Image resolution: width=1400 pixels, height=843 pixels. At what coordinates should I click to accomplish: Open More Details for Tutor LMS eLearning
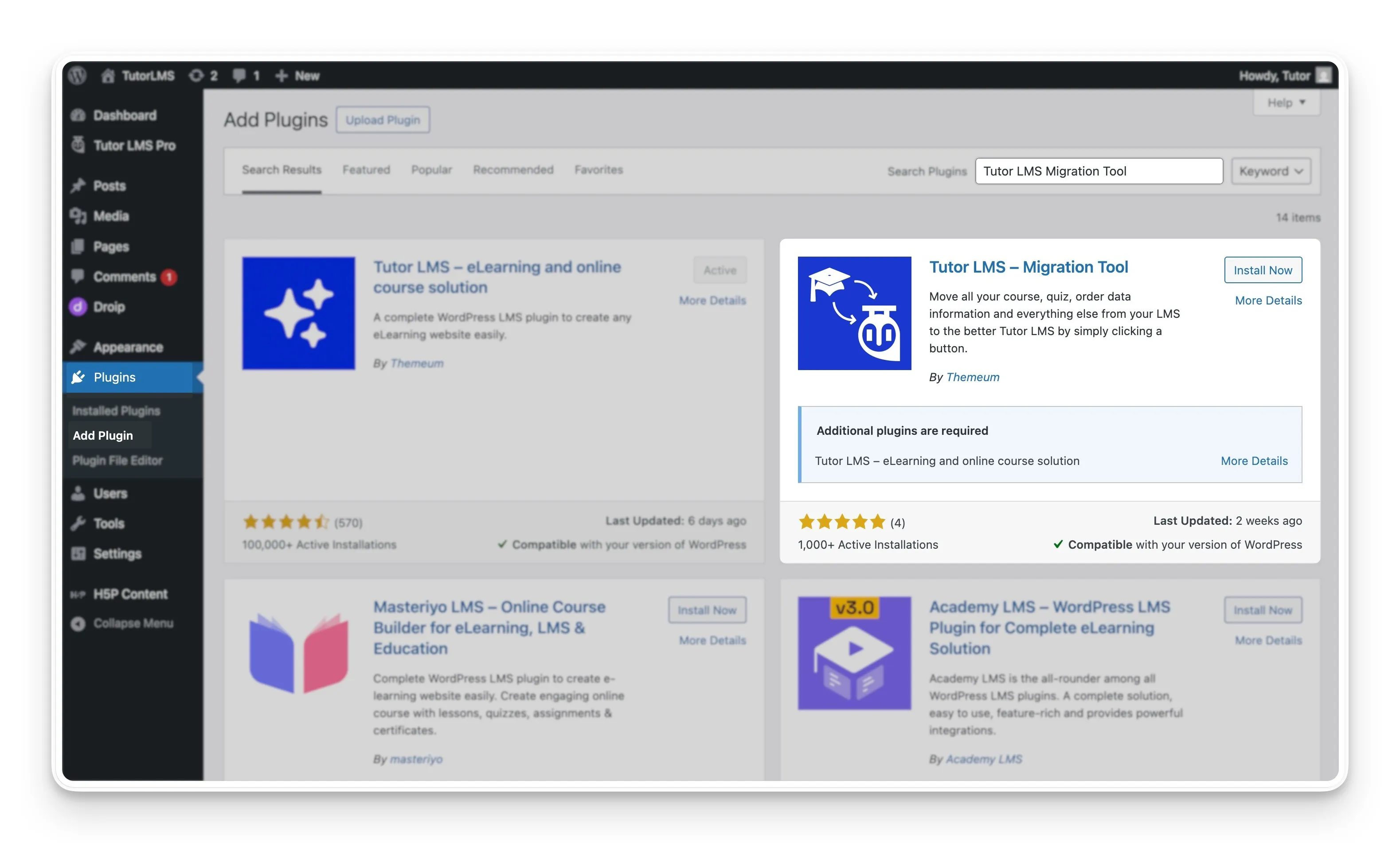point(712,301)
